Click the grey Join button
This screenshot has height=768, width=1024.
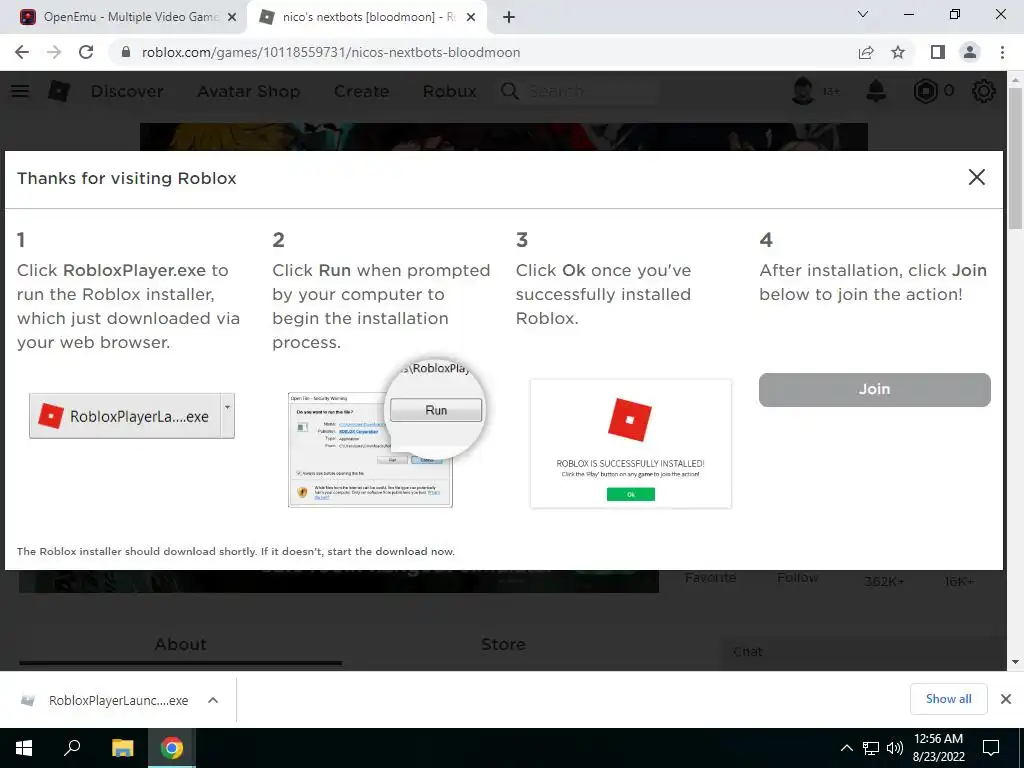(x=874, y=390)
